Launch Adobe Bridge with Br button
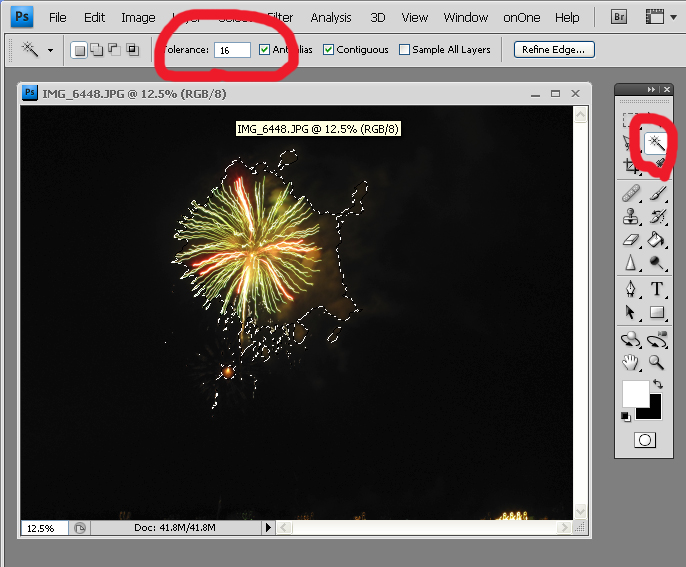Screen dimensions: 686x567 point(619,17)
